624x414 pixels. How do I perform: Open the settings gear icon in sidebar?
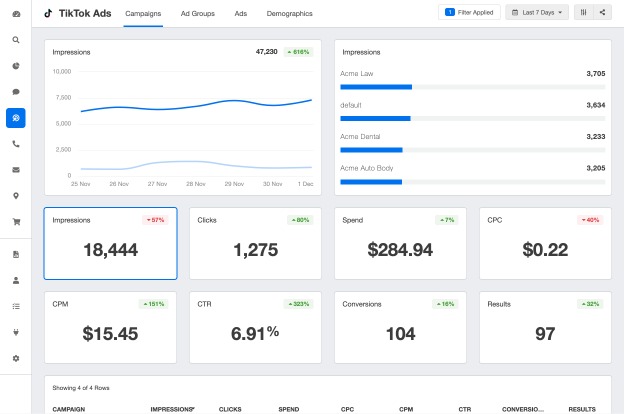[16, 358]
